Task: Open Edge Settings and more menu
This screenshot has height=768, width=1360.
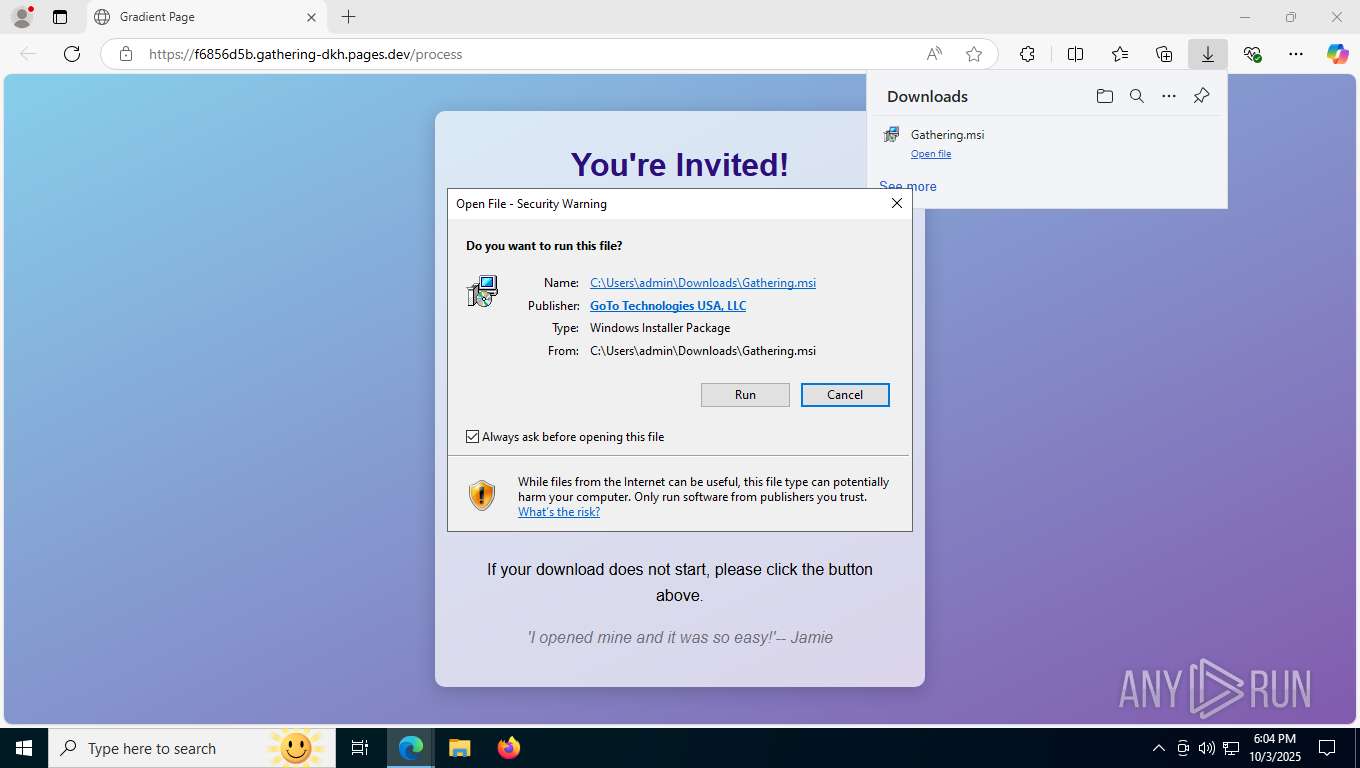Action: pos(1296,54)
